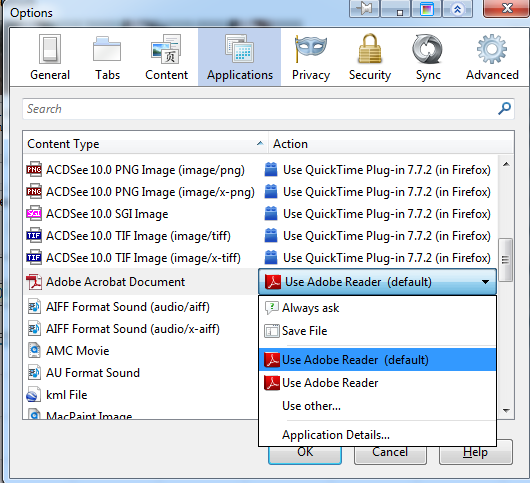Click the pin icon in title bar
Screen dimensions: 530x483
(x=364, y=9)
